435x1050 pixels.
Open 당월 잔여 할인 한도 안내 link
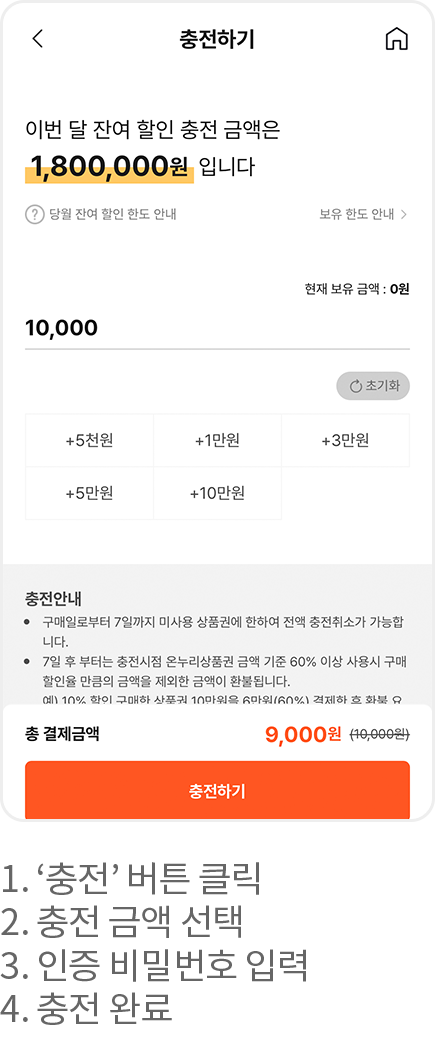tap(112, 215)
